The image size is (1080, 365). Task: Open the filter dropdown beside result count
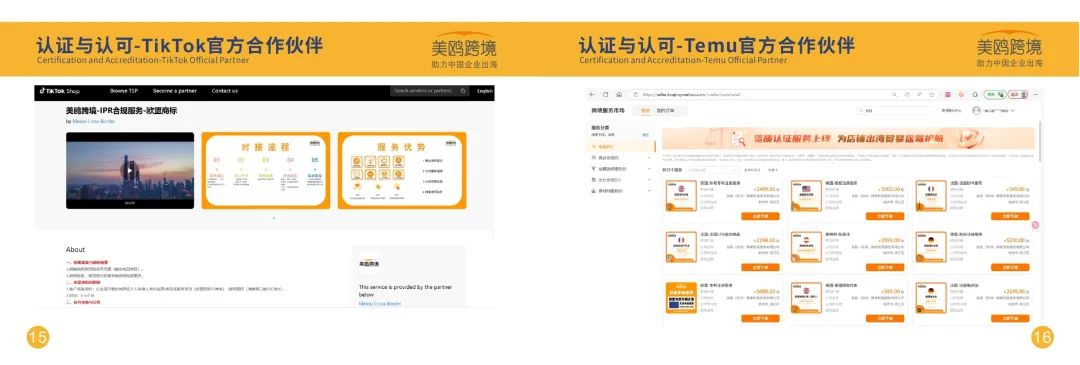tap(712, 169)
